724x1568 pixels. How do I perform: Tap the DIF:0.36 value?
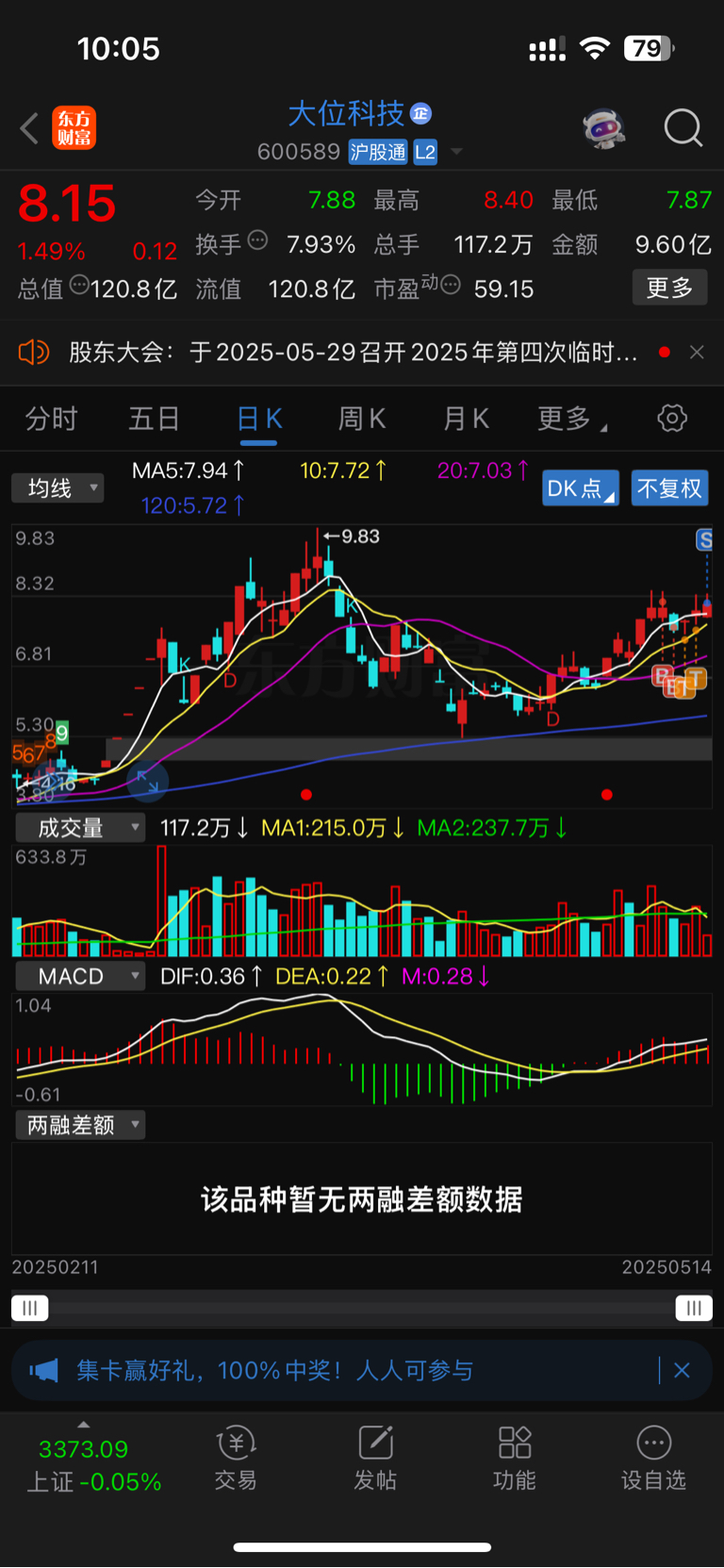pyautogui.click(x=211, y=977)
